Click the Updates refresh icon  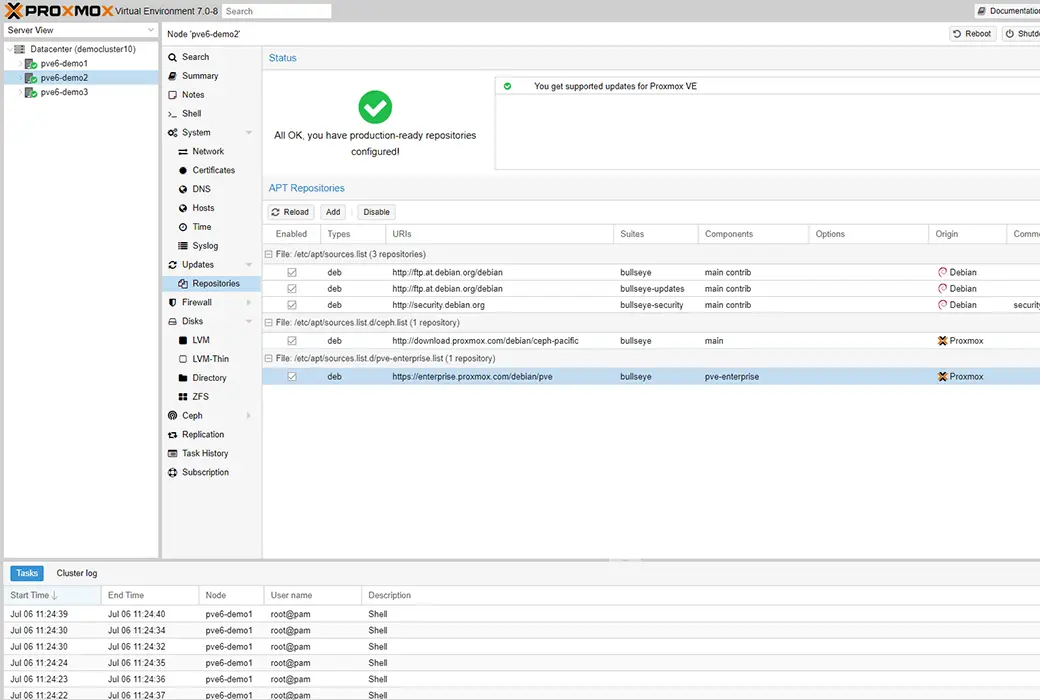[x=172, y=265]
